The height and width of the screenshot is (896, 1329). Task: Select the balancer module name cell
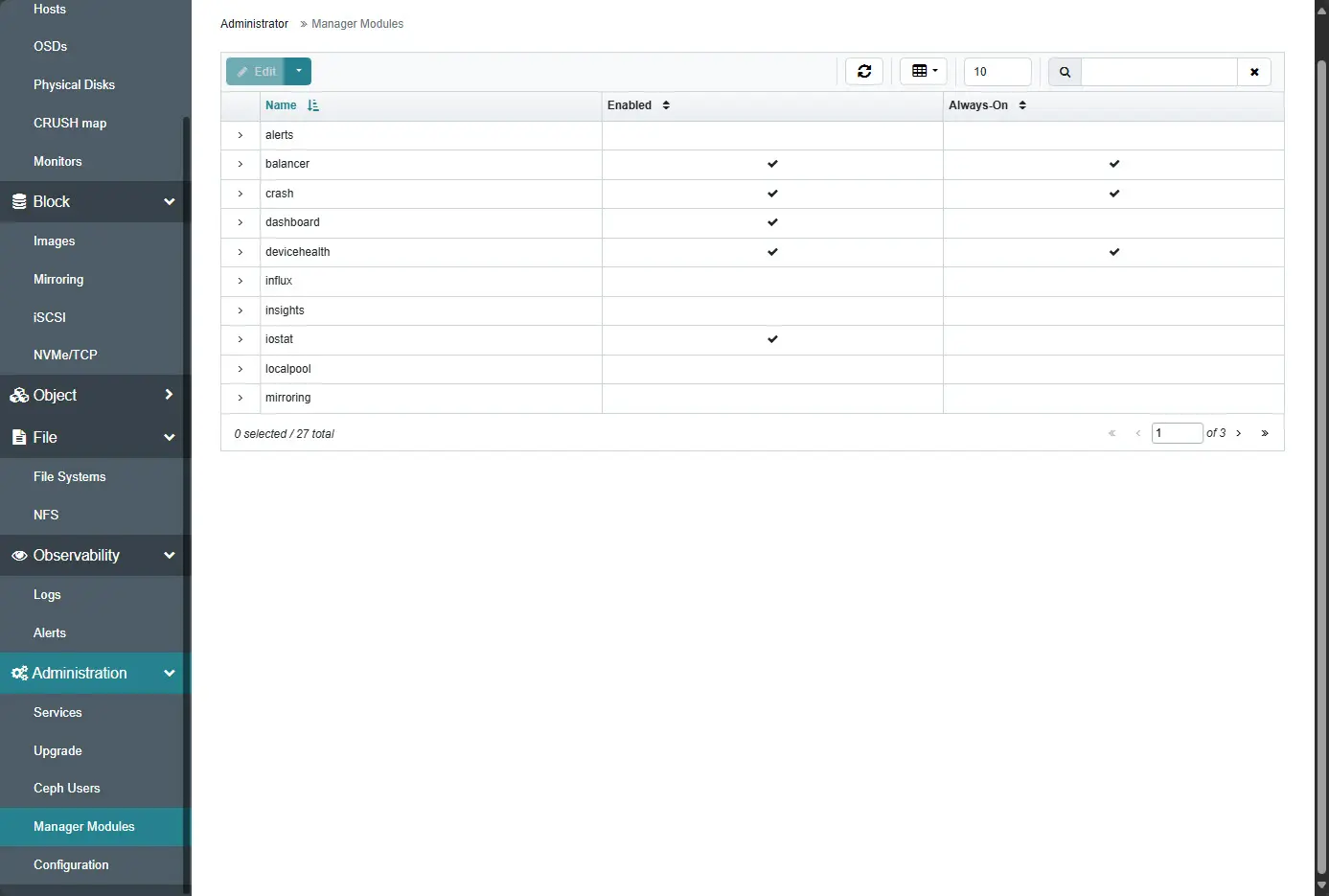pyautogui.click(x=430, y=164)
